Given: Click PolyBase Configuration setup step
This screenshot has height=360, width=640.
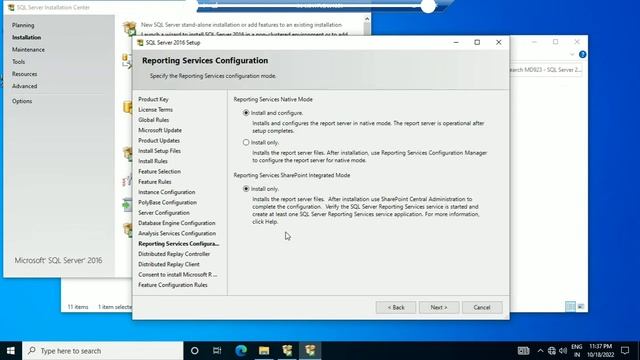Looking at the screenshot, I should click(x=167, y=202).
